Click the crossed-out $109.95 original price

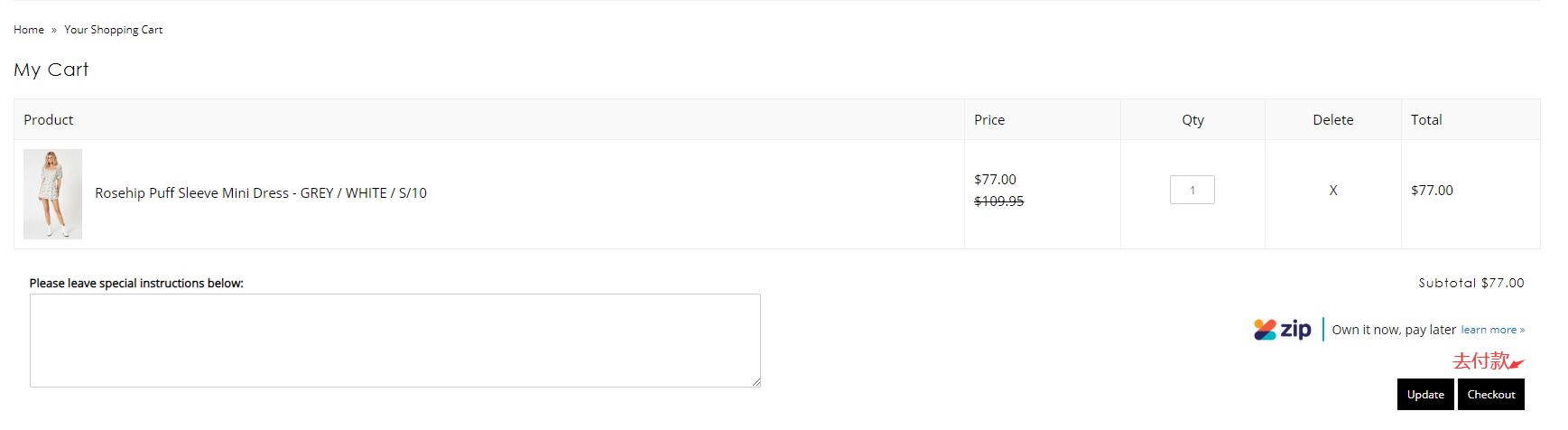point(998,201)
